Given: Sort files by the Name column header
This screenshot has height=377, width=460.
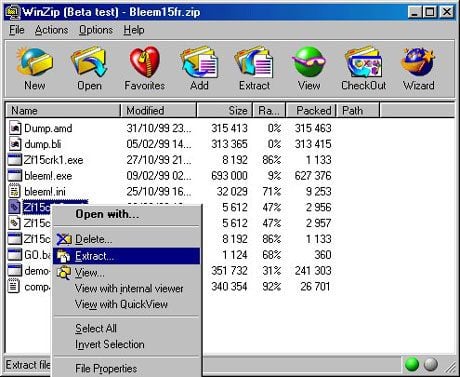Looking at the screenshot, I should click(x=63, y=110).
